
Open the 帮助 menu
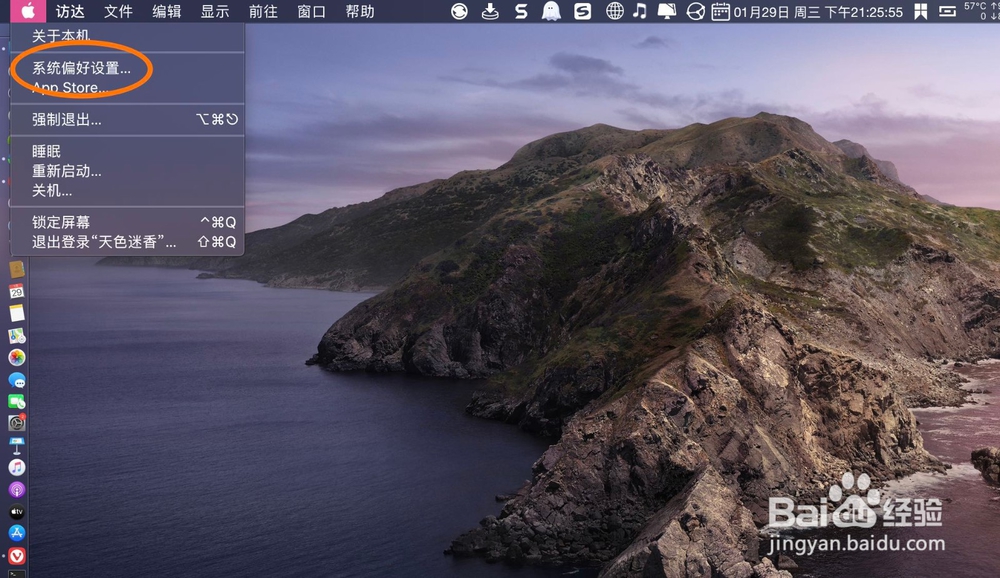pyautogui.click(x=360, y=11)
